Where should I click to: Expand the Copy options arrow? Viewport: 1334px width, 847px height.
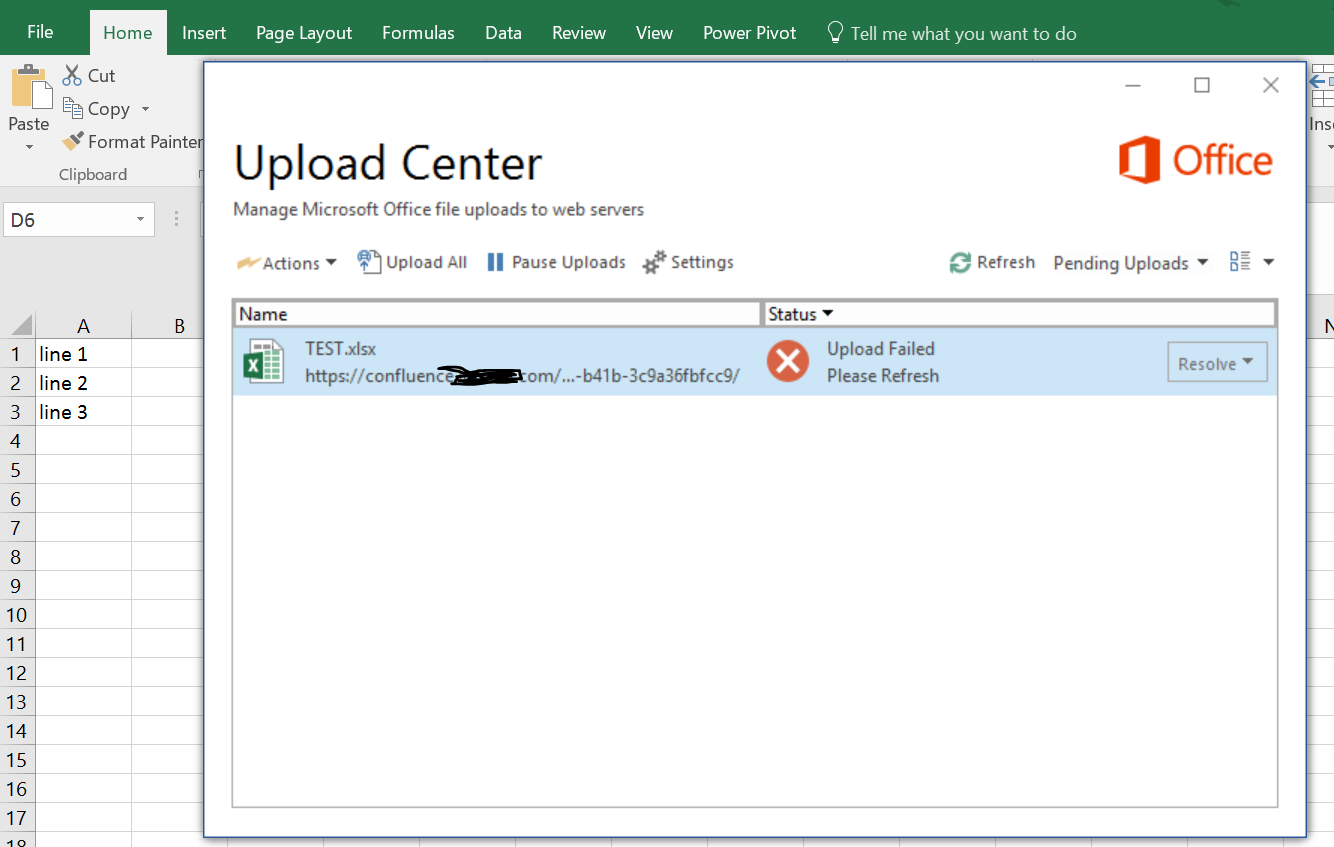click(145, 109)
